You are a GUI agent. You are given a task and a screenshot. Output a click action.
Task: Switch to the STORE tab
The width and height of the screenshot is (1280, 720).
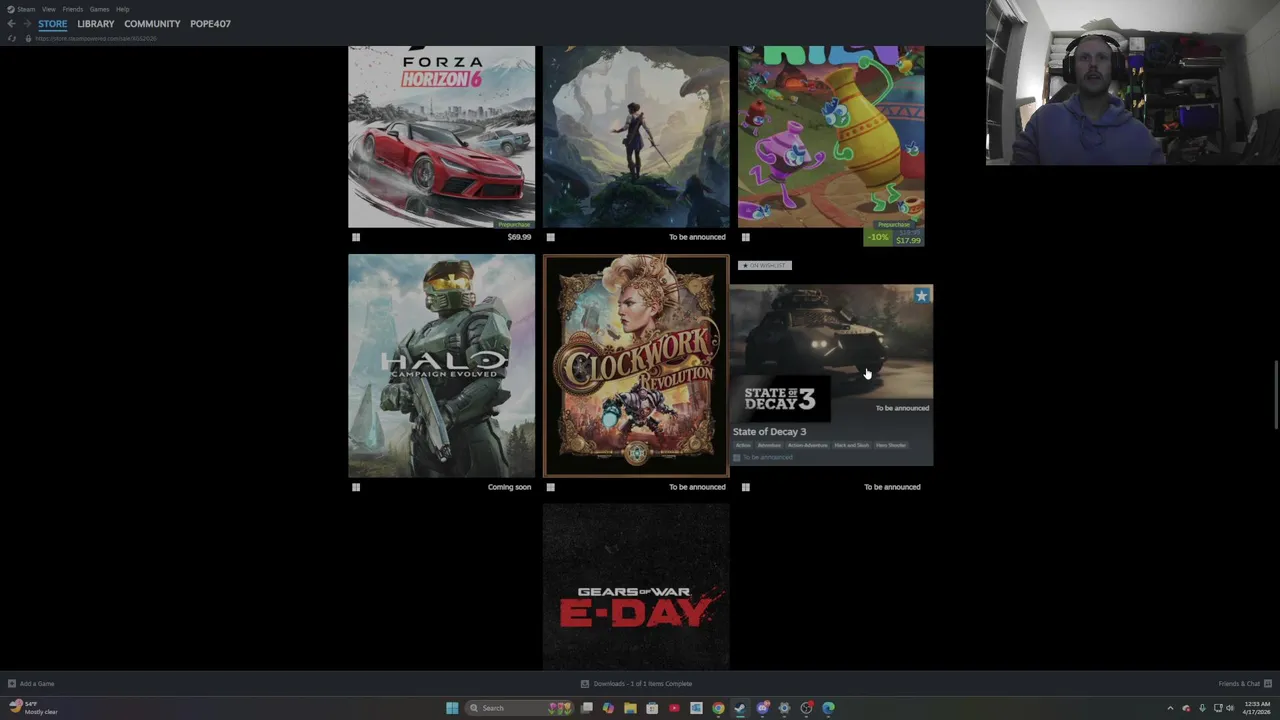[53, 24]
